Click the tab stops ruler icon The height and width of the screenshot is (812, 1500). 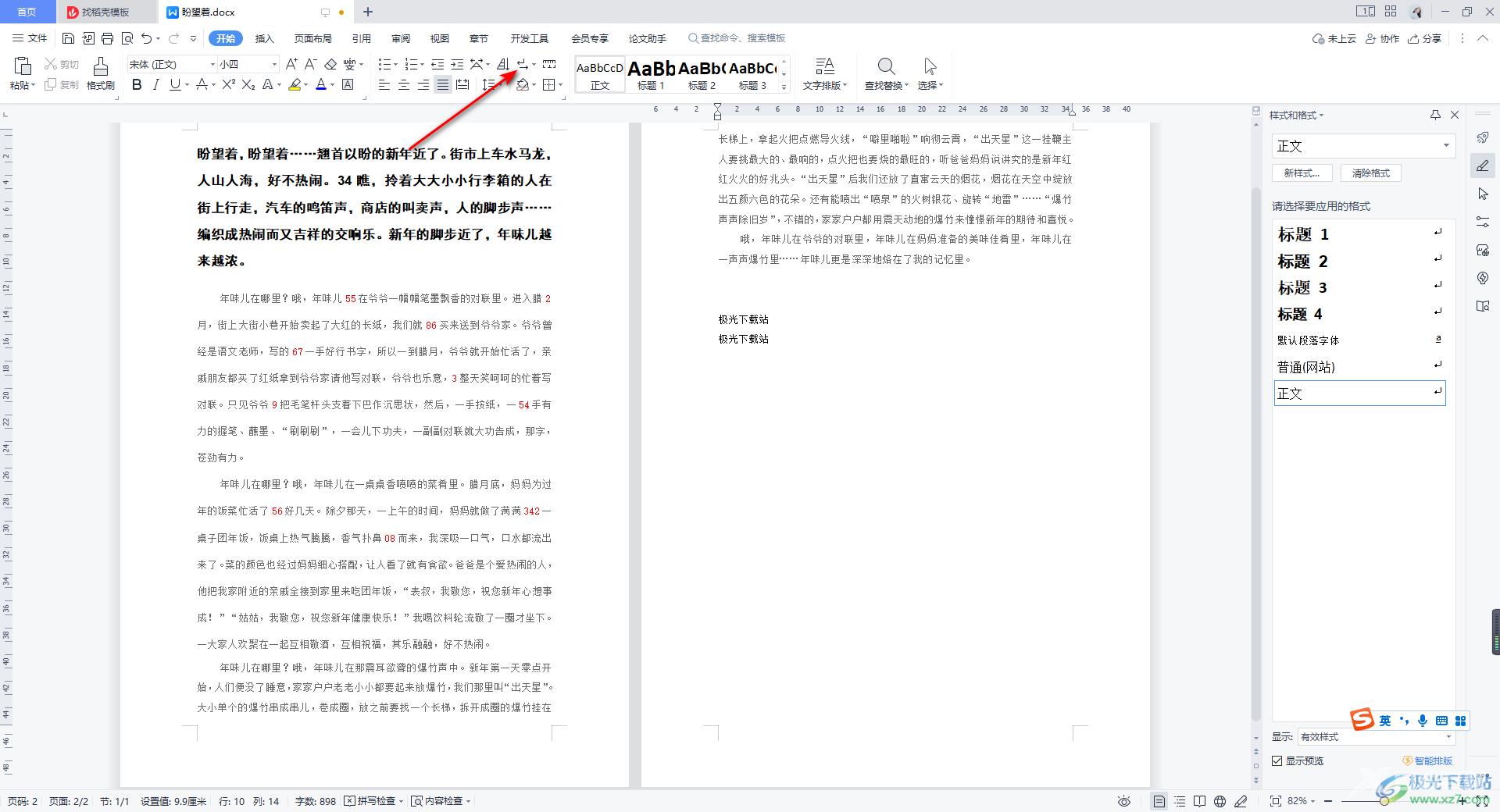pos(549,64)
